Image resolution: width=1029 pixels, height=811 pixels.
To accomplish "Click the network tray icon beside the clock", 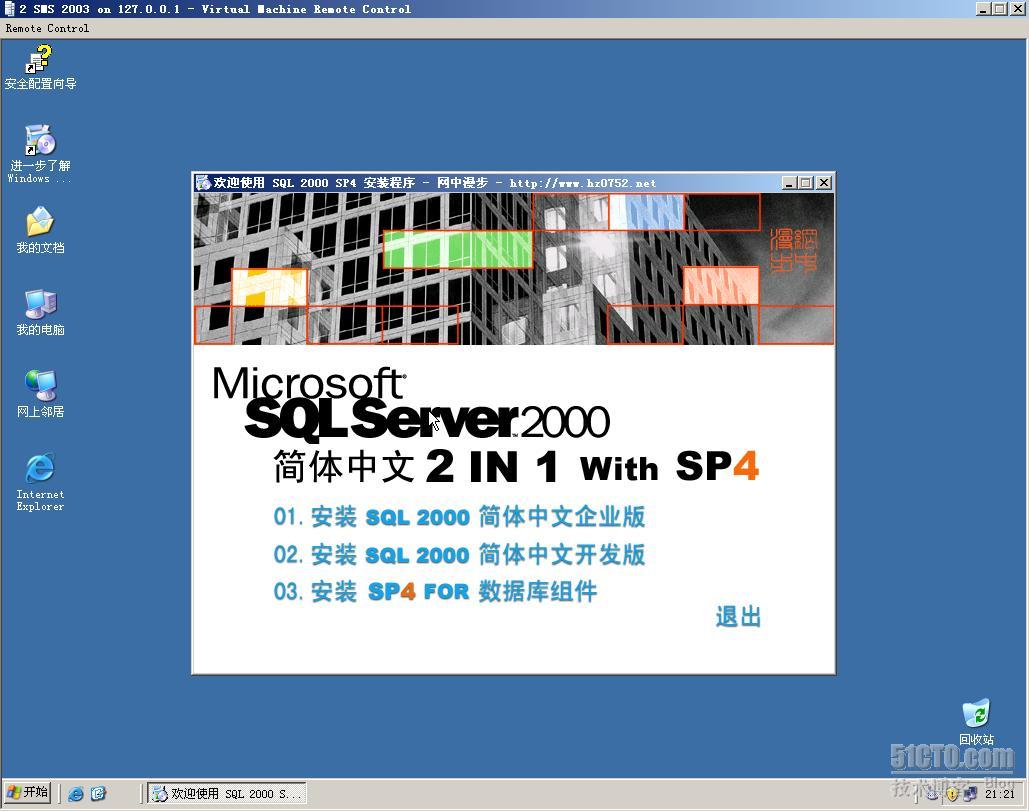I will point(970,794).
